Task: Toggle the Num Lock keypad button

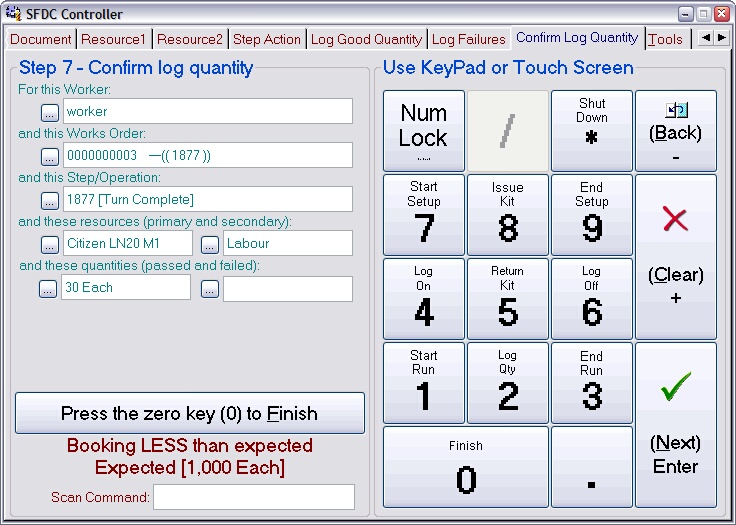Action: 424,131
